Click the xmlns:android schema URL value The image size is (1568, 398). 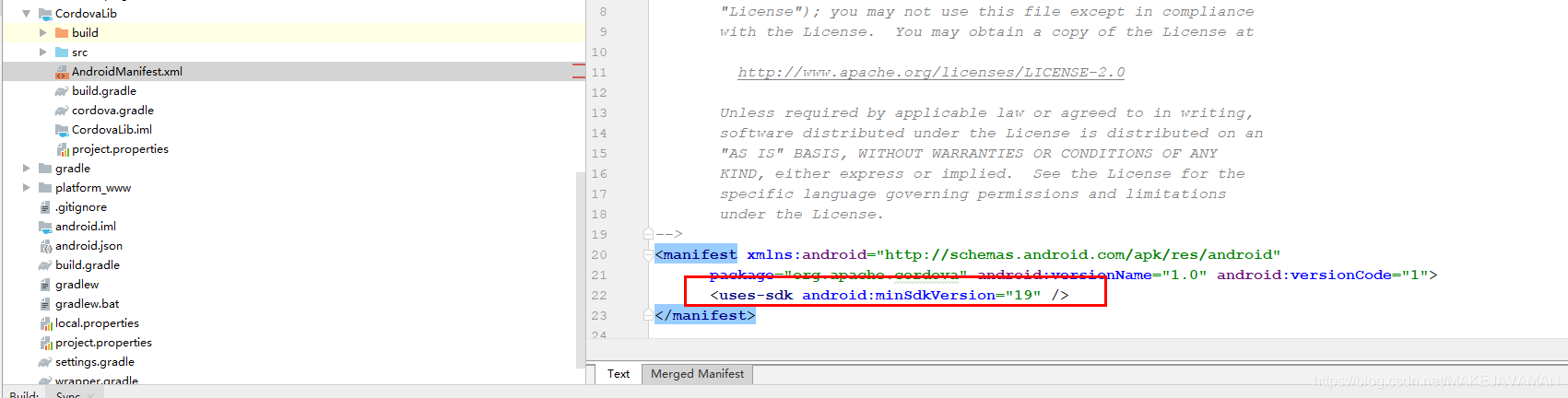click(x=1078, y=254)
